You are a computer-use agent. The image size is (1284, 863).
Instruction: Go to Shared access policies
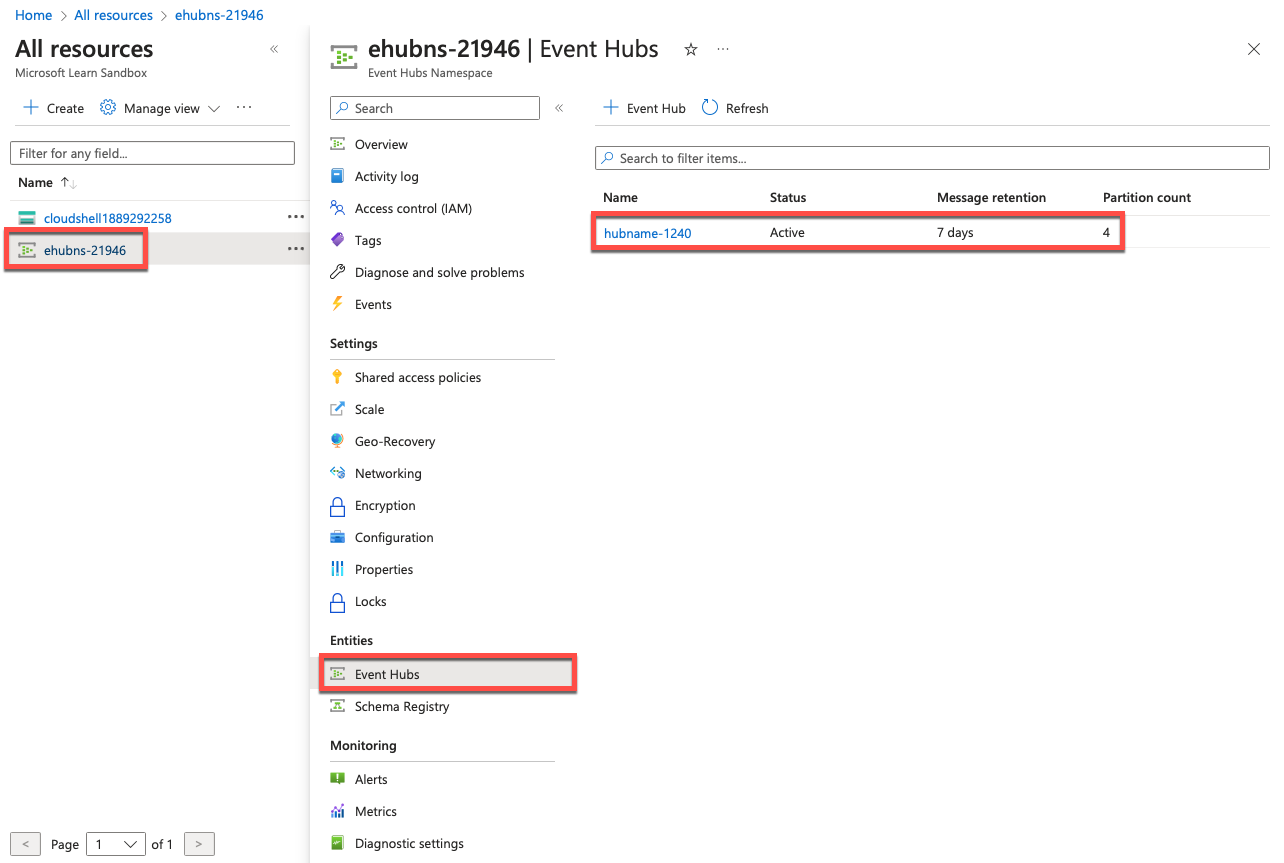point(418,377)
